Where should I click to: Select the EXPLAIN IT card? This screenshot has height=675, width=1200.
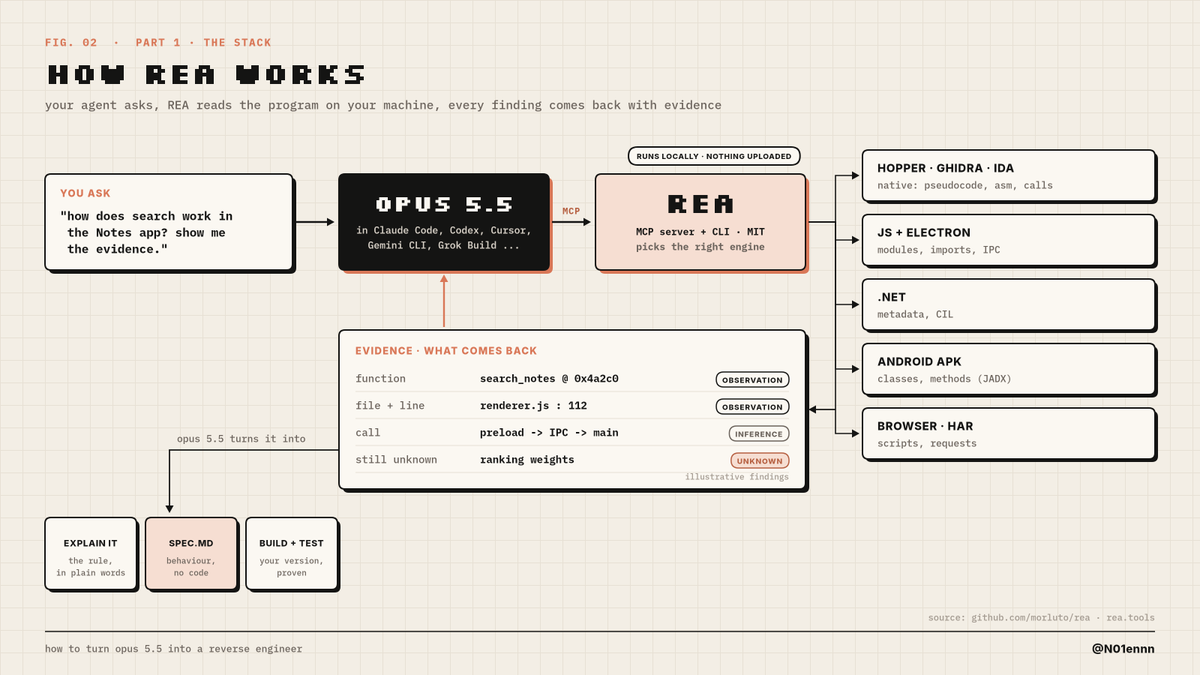coord(91,553)
